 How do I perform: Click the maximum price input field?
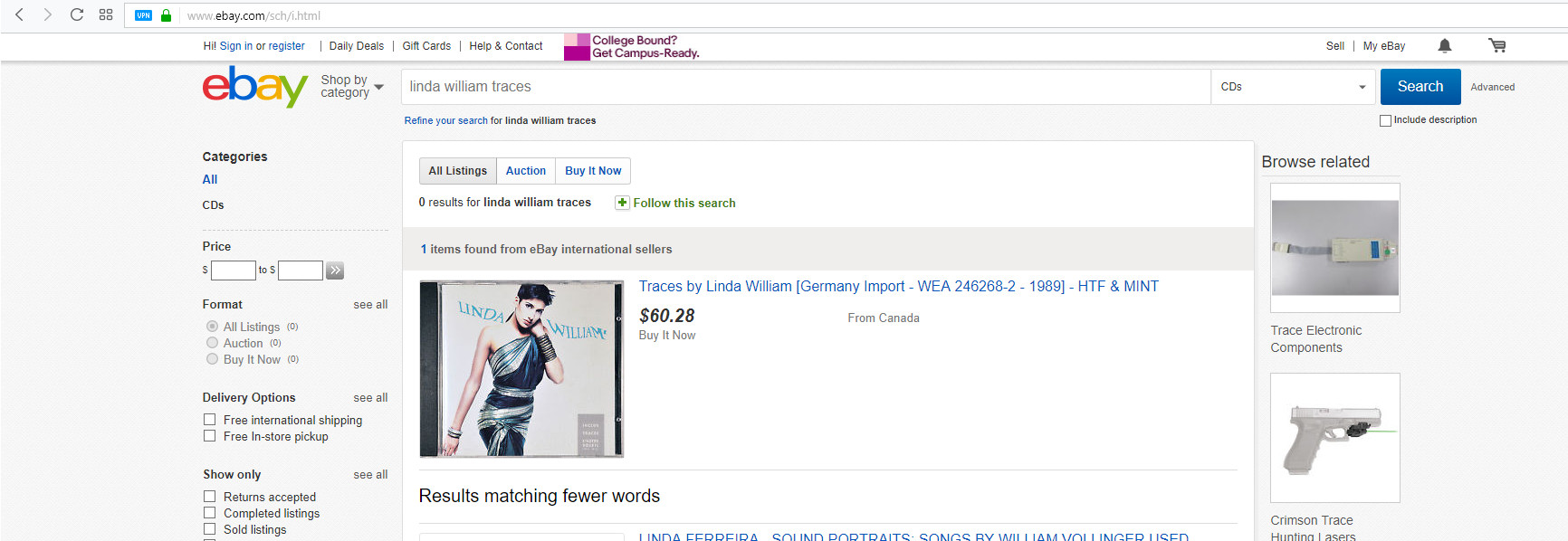(x=301, y=270)
